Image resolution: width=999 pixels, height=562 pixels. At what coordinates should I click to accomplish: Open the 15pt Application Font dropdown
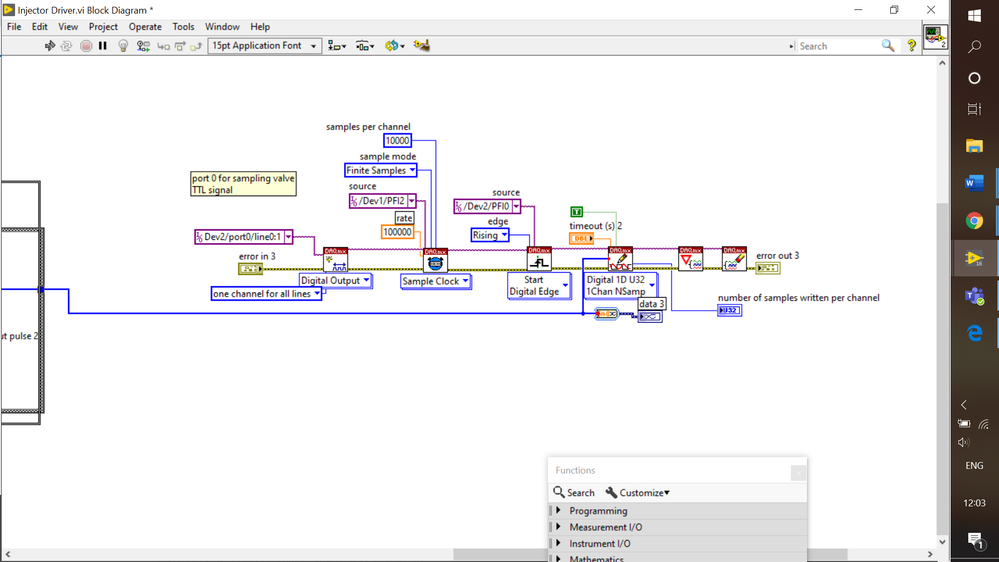pyautogui.click(x=264, y=46)
